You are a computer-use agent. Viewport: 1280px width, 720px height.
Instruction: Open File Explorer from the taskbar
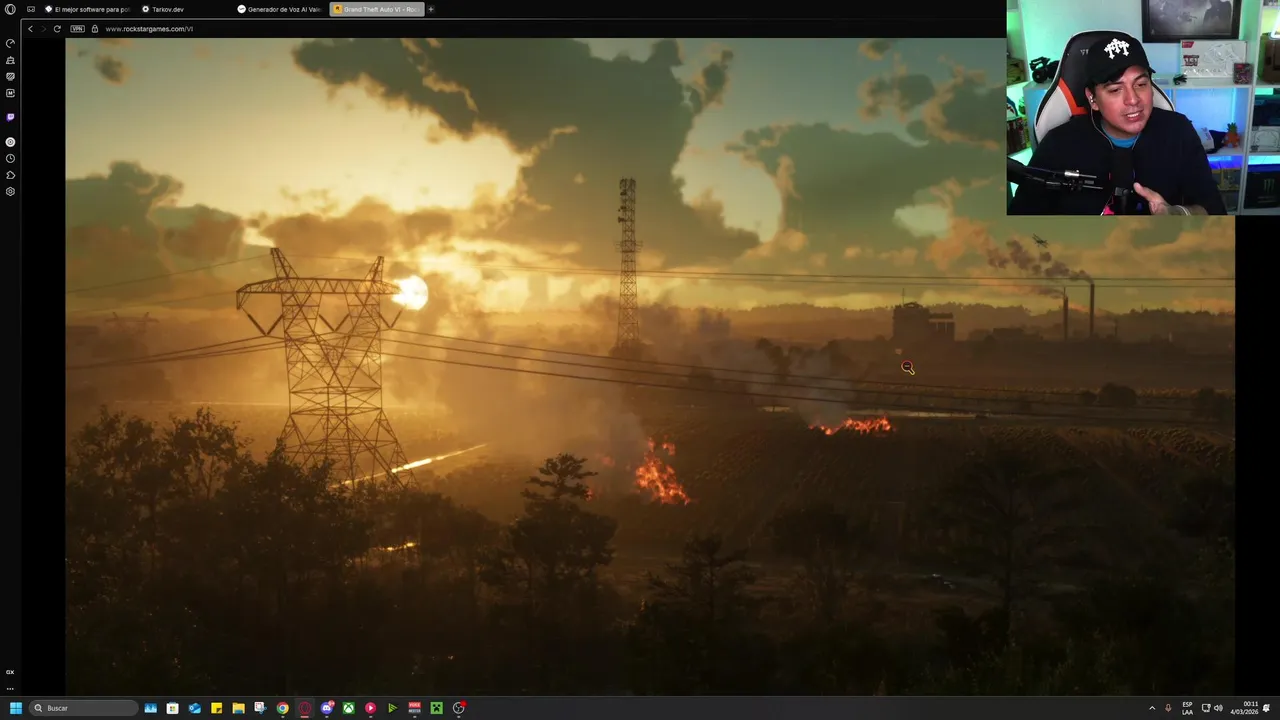click(238, 708)
